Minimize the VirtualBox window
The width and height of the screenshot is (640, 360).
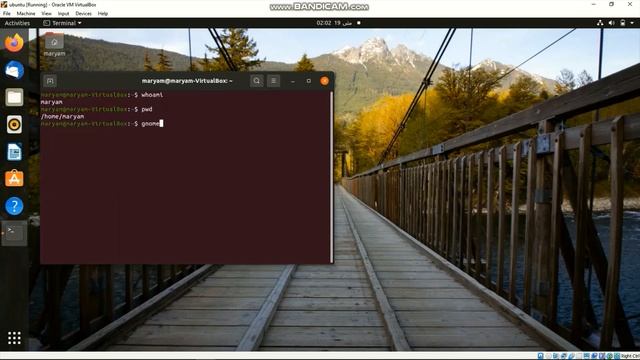[x=593, y=4]
